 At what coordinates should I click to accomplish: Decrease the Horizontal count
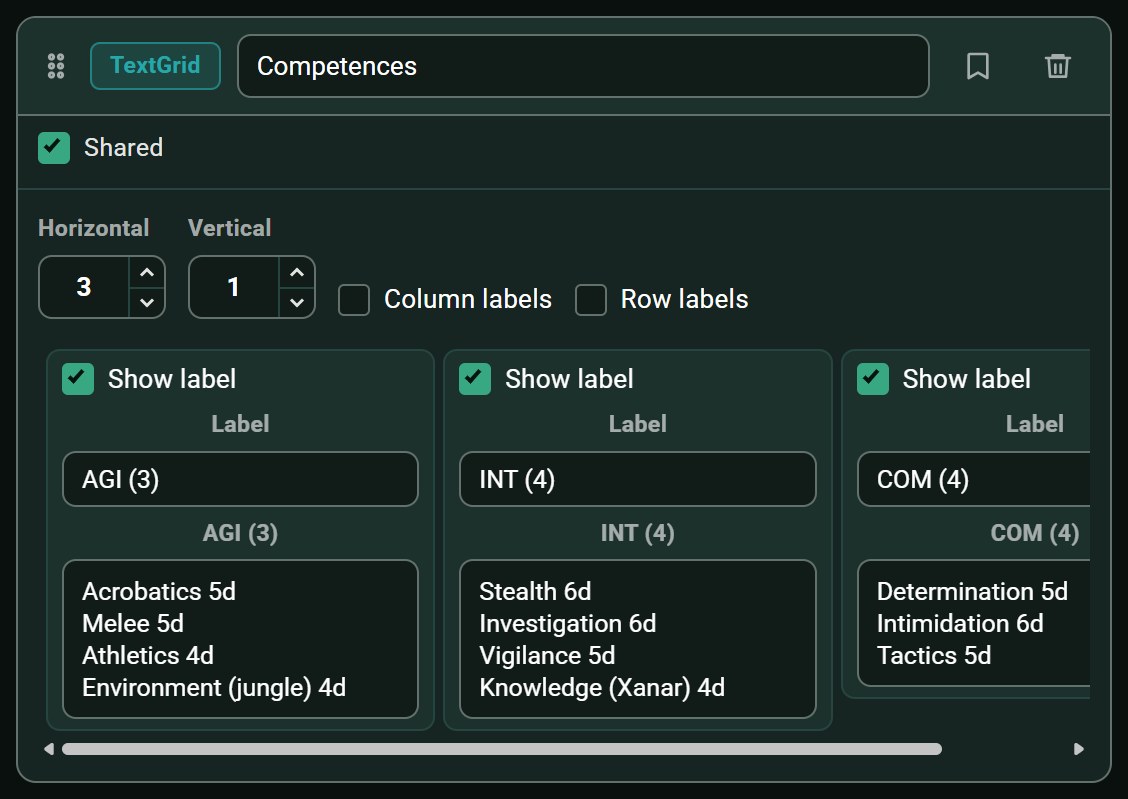pos(147,302)
